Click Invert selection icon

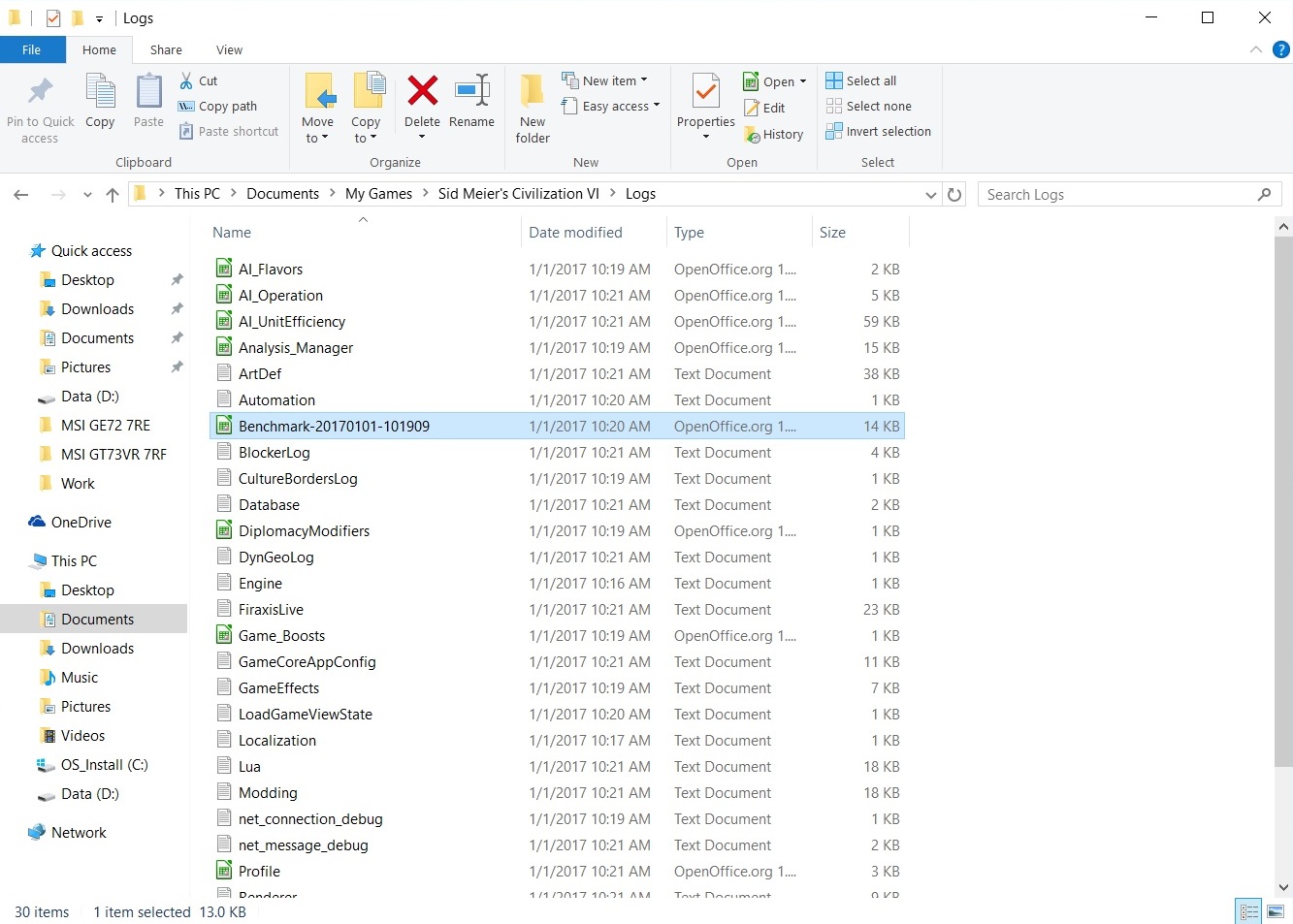coord(834,131)
